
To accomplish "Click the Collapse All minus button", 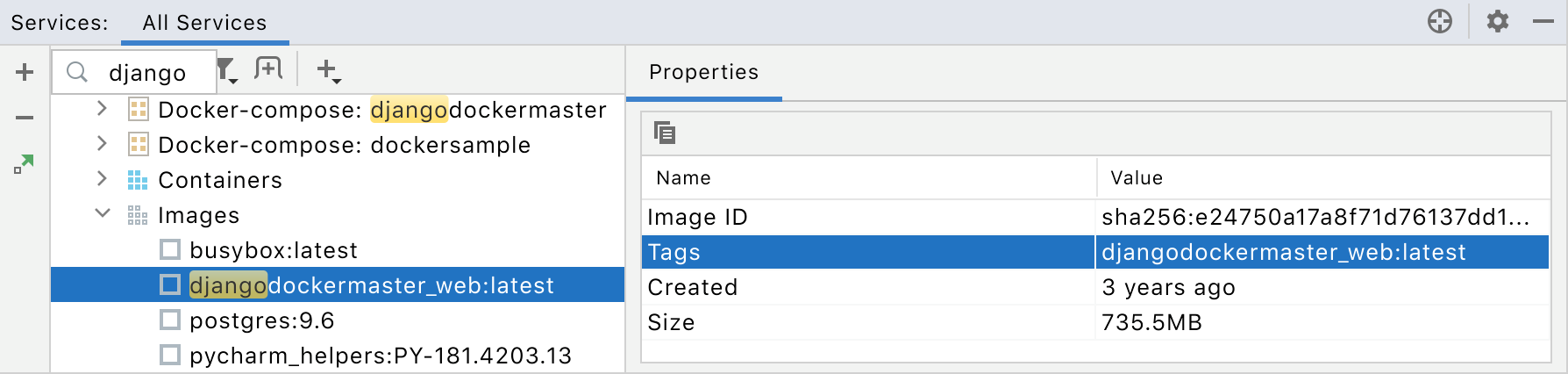I will pos(25,118).
